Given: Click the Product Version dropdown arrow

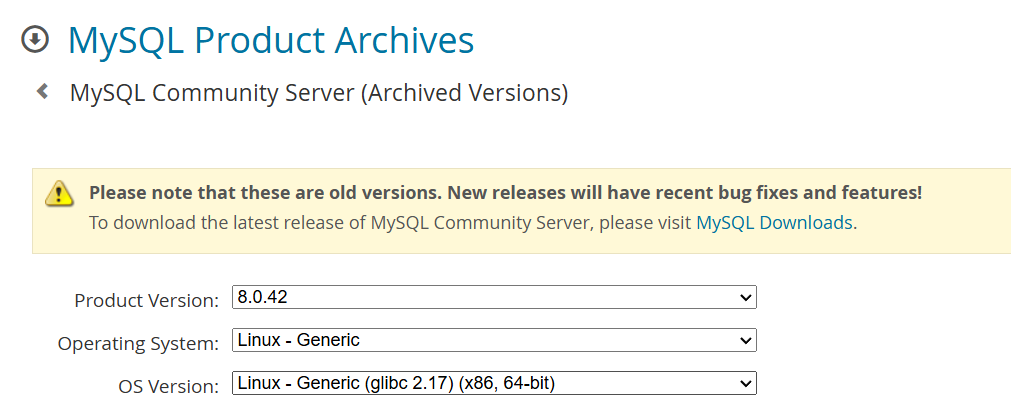Looking at the screenshot, I should click(x=744, y=298).
